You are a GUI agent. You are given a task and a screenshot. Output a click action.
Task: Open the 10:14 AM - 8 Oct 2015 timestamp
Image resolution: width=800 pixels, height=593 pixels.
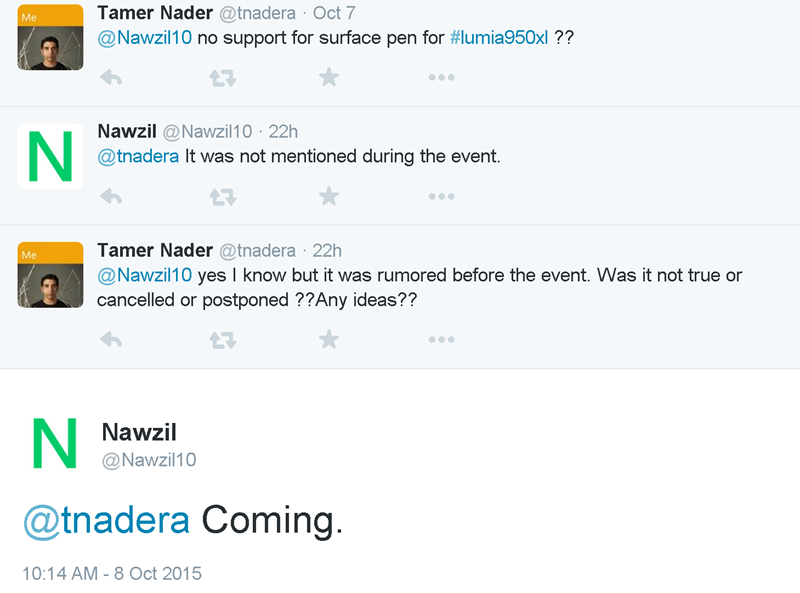112,574
